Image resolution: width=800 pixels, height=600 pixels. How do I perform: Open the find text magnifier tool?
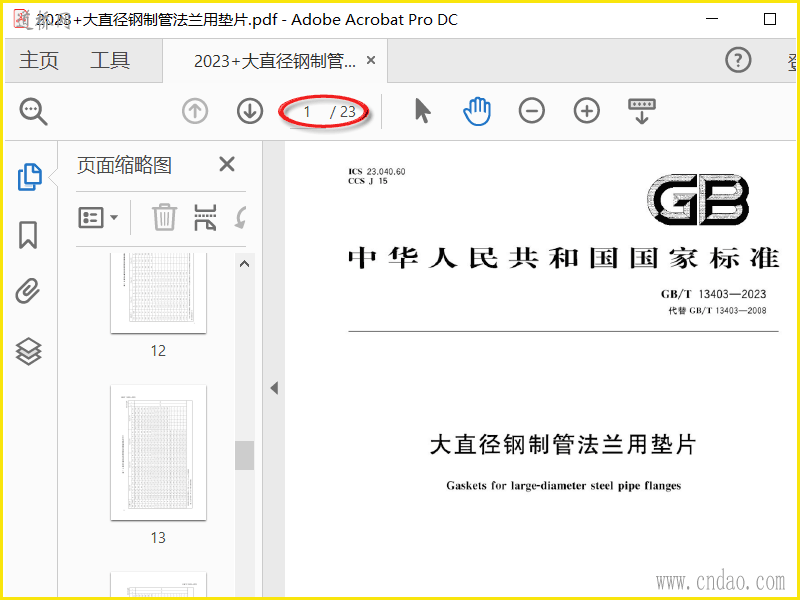click(34, 111)
